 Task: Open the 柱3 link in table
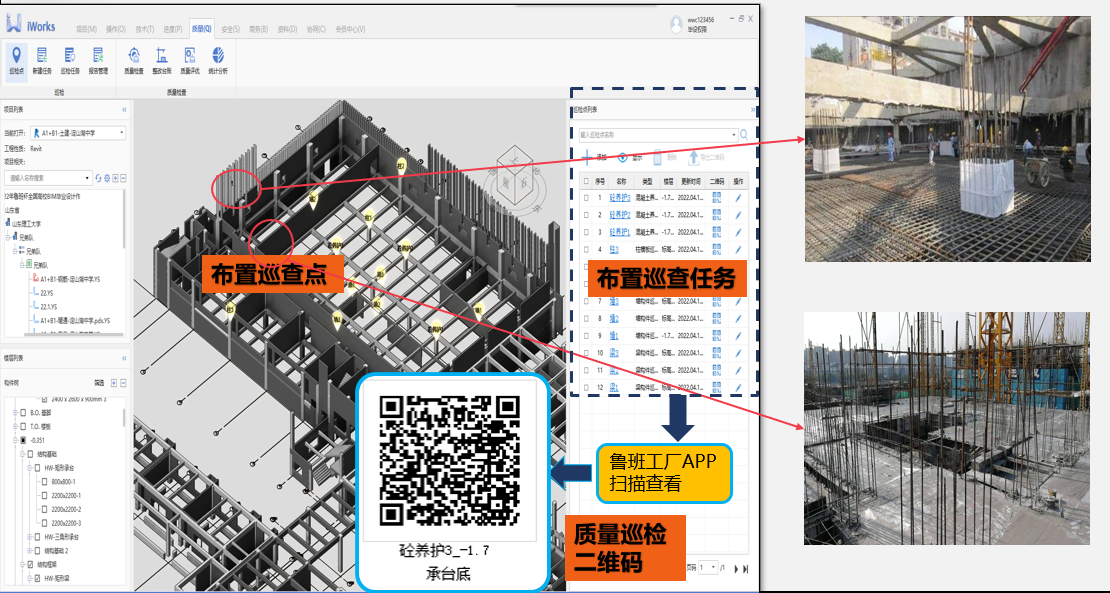pyautogui.click(x=614, y=249)
